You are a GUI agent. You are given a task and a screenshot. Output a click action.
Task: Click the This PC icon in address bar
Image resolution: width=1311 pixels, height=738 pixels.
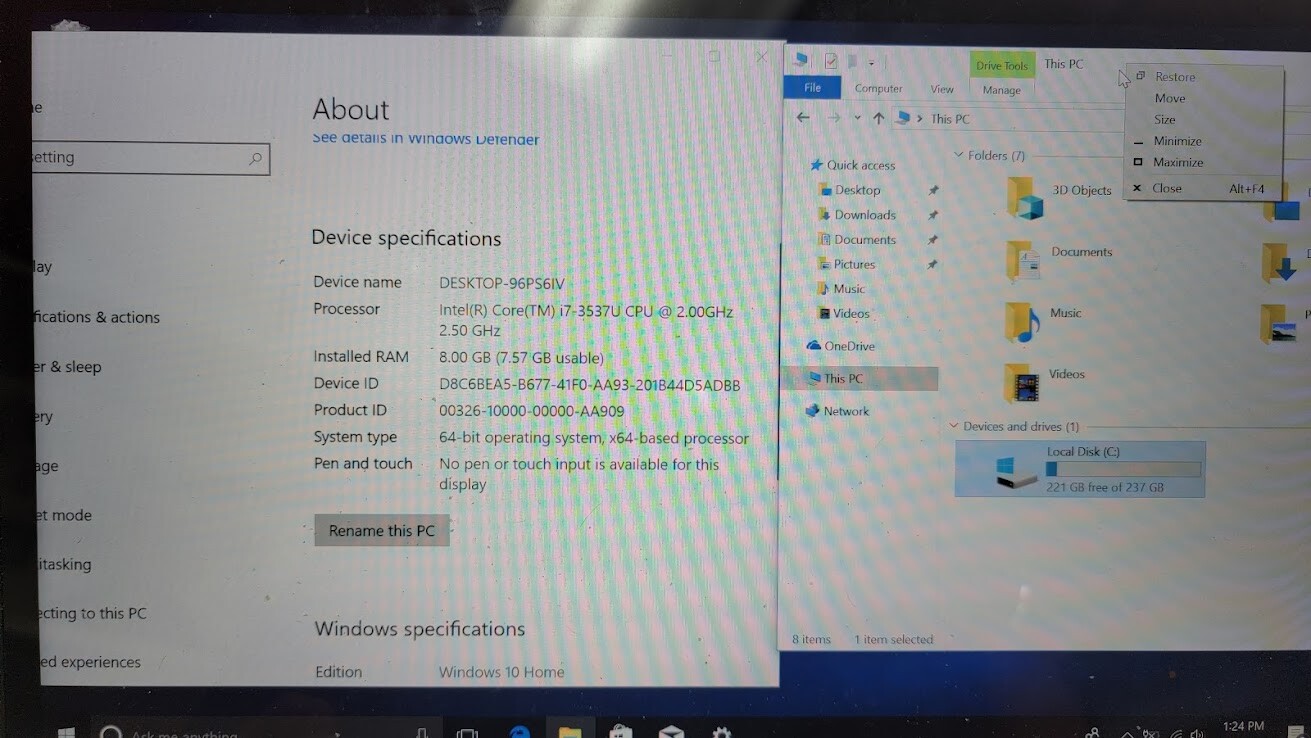904,118
